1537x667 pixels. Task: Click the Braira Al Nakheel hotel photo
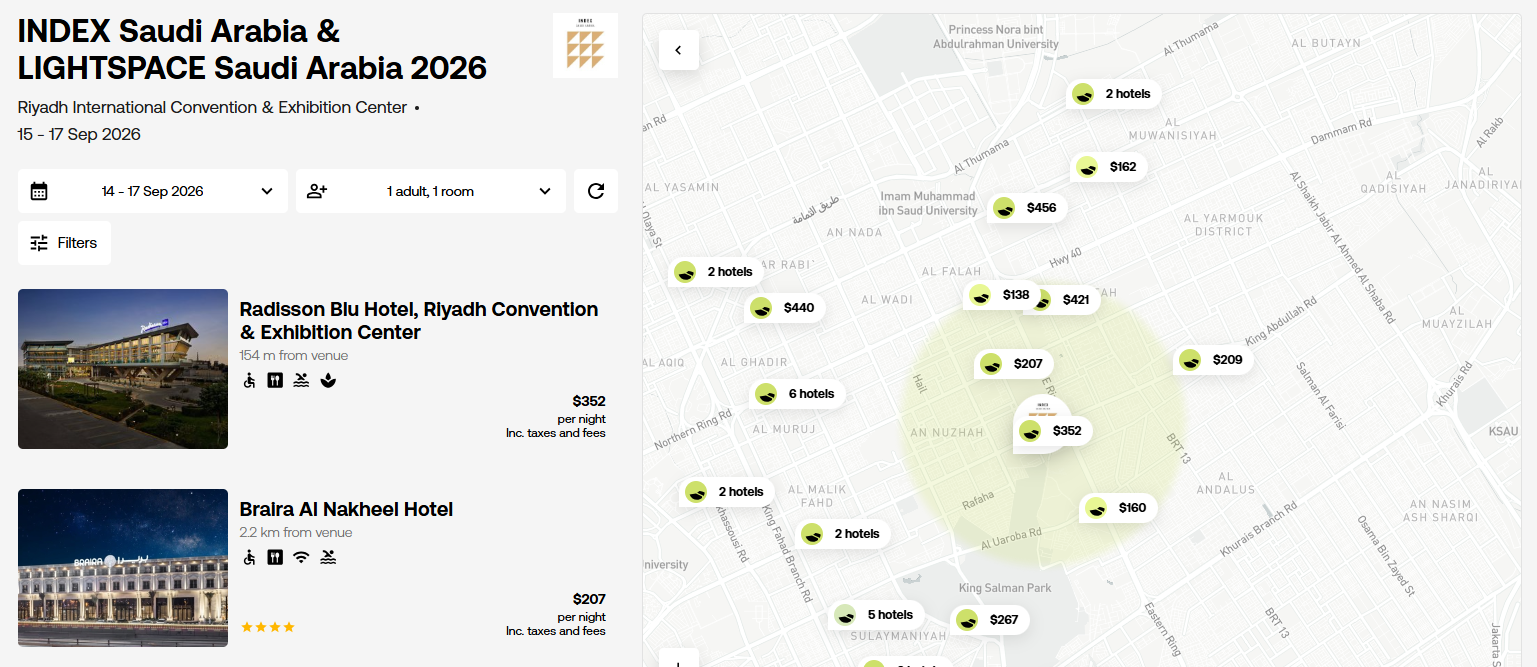tap(123, 568)
